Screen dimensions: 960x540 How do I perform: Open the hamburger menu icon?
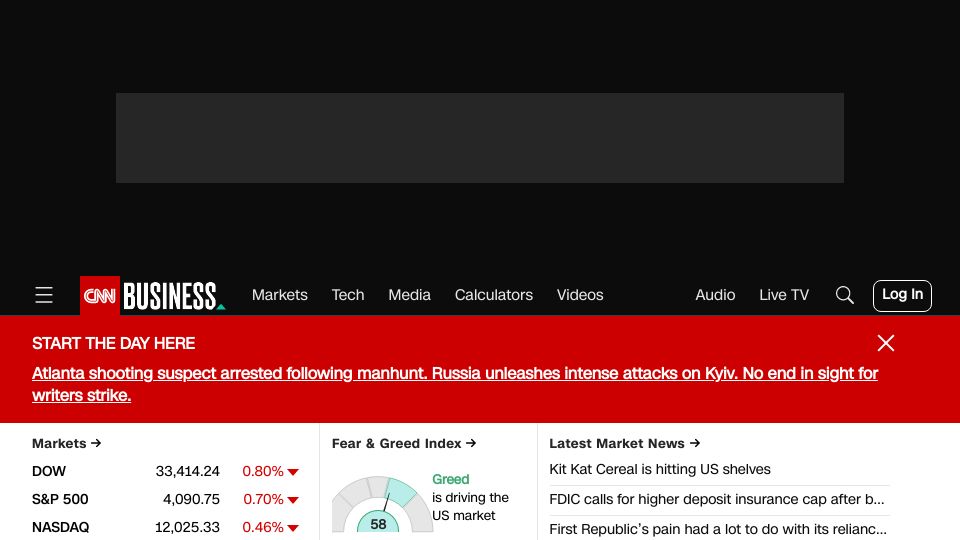click(x=43, y=295)
